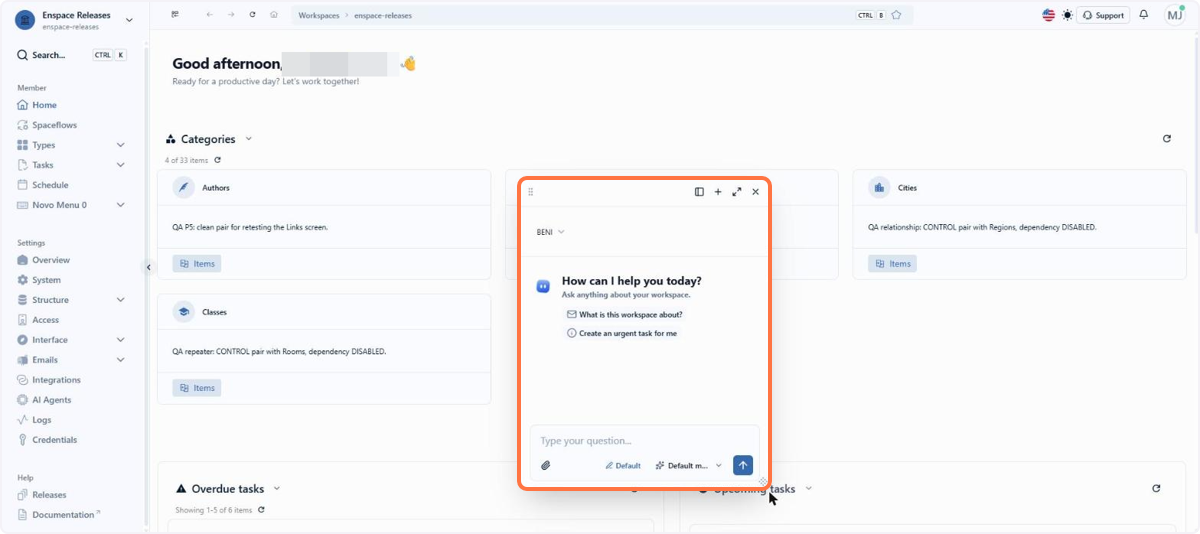
Task: Attach a file with paperclip icon
Action: [546, 465]
